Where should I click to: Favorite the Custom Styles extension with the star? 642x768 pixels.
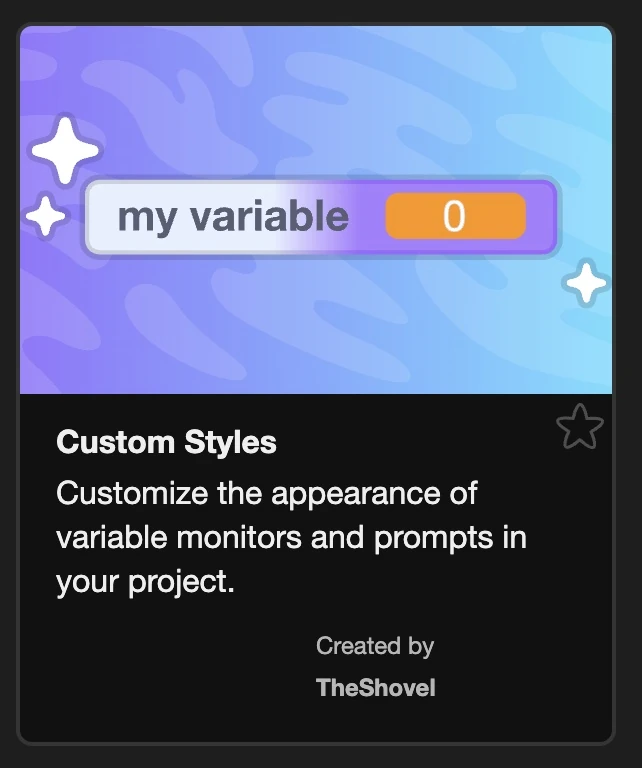[580, 427]
